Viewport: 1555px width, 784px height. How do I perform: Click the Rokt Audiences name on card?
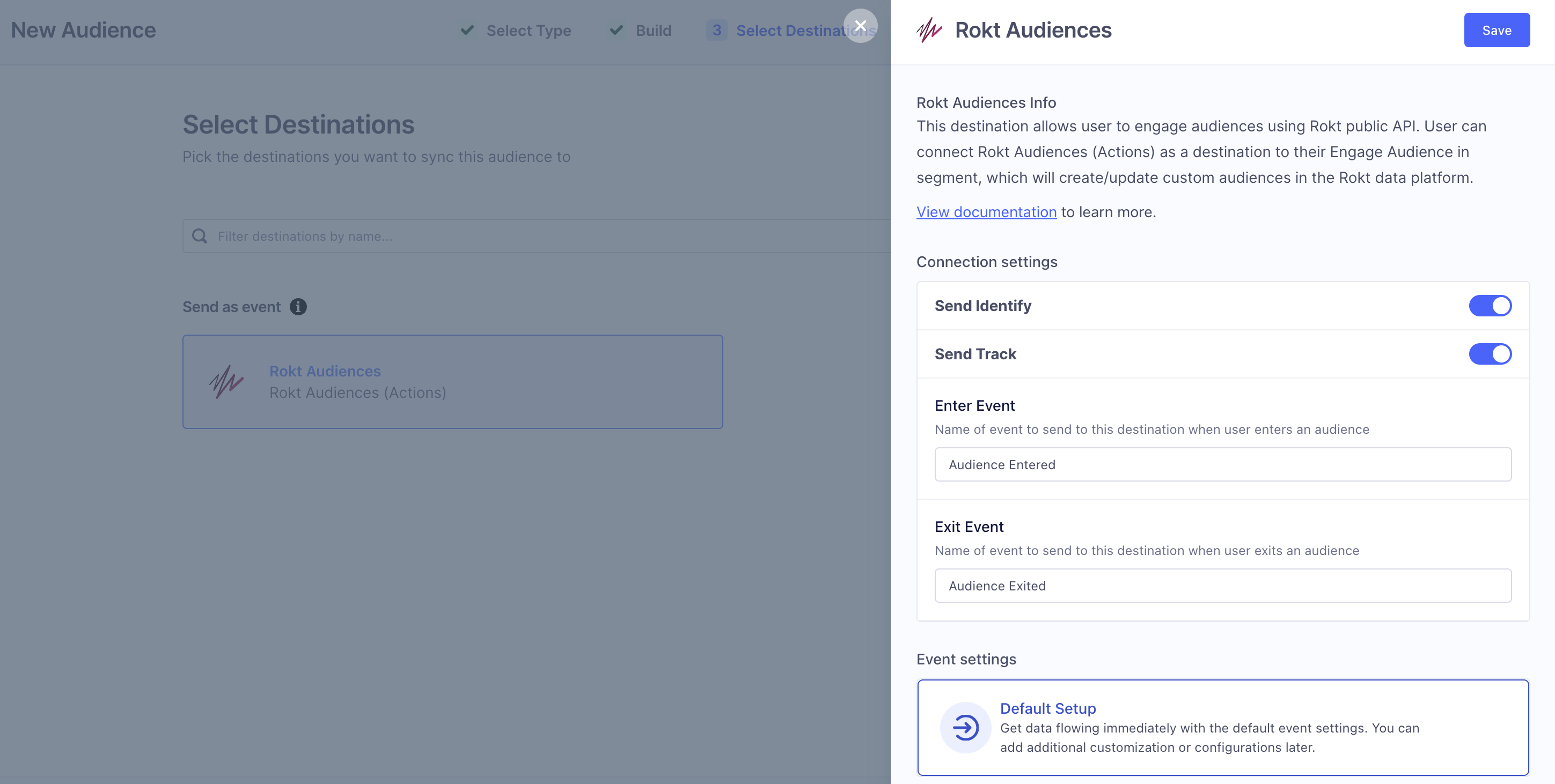click(325, 371)
